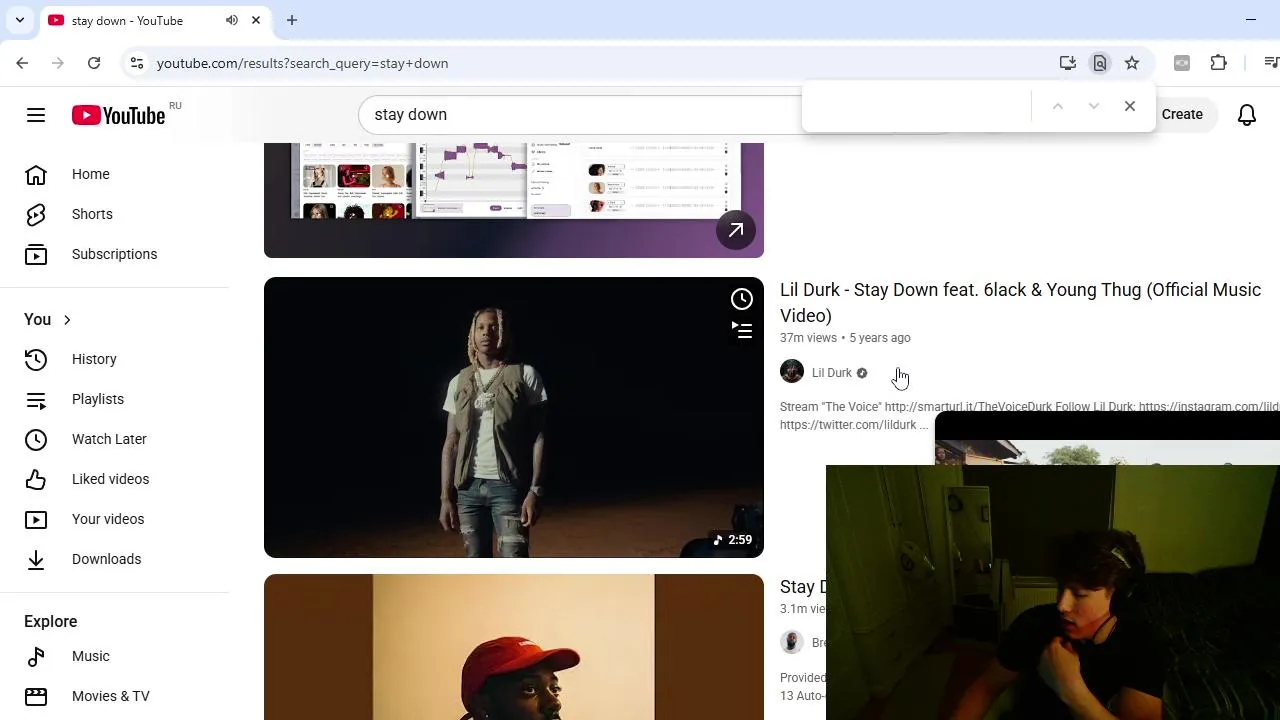Click the browser address bar URL
The height and width of the screenshot is (720, 1280).
pos(303,63)
